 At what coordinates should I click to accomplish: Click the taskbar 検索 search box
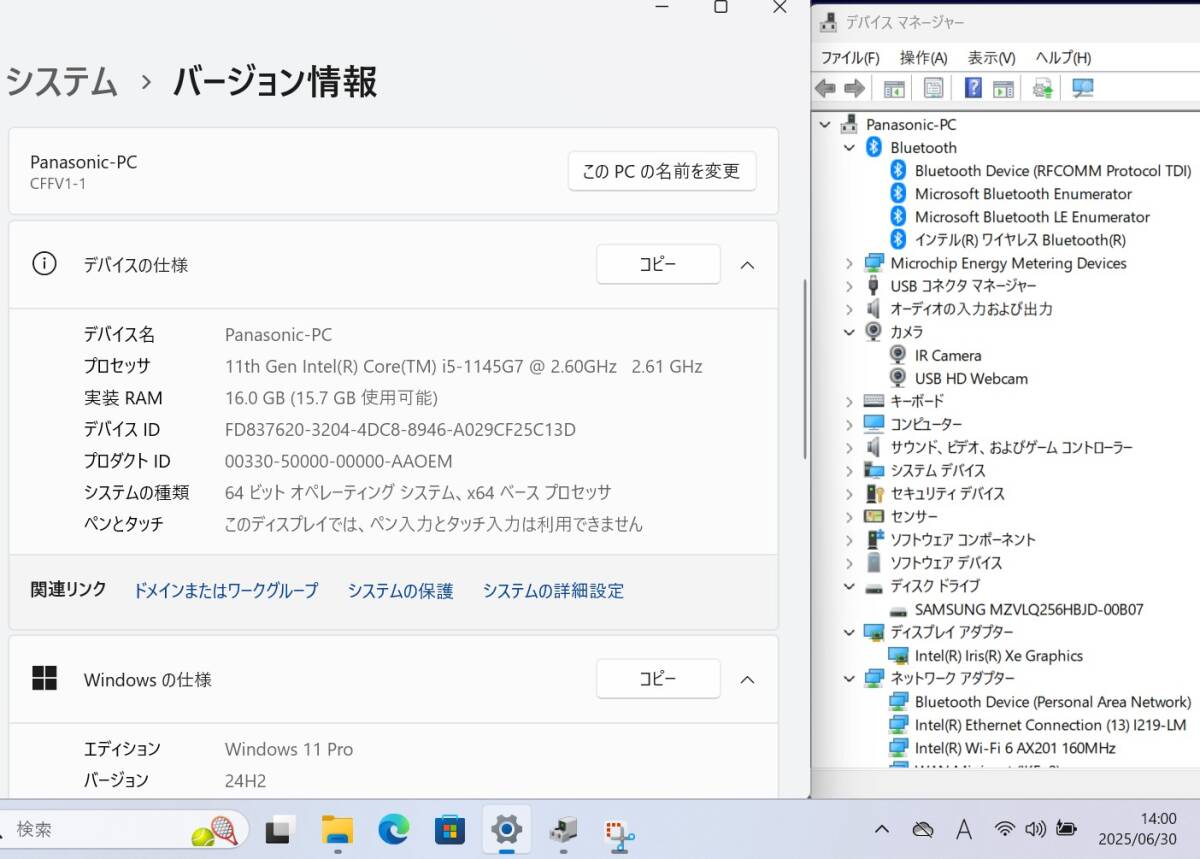pos(100,829)
